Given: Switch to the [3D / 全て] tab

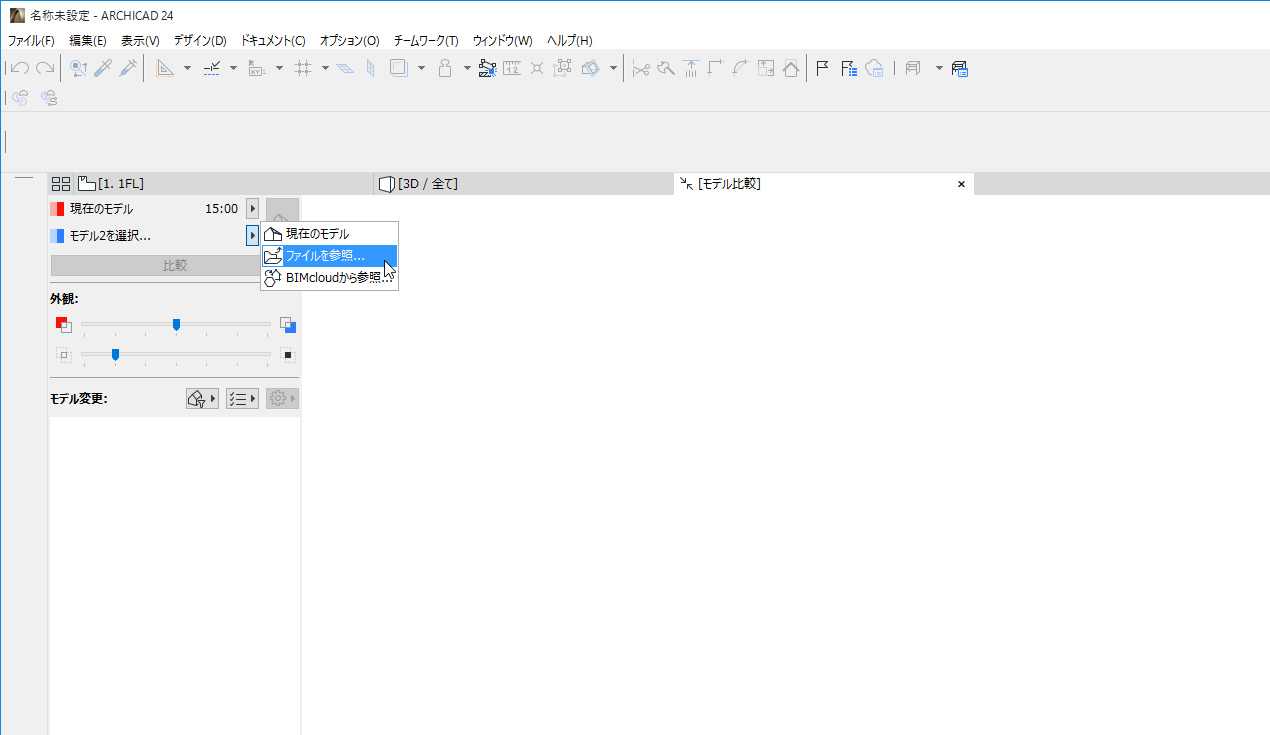Looking at the screenshot, I should 524,184.
